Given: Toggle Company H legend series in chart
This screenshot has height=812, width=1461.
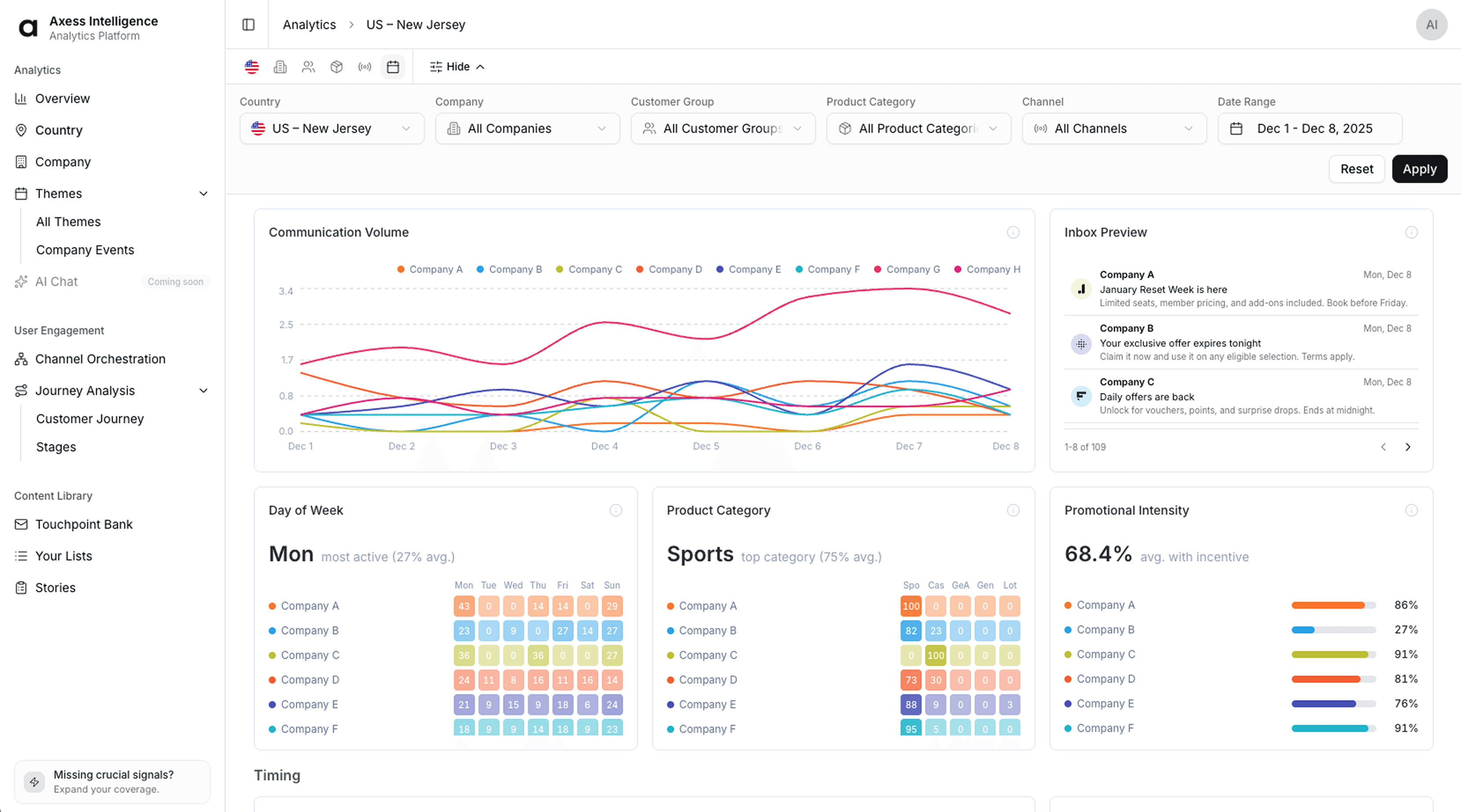Looking at the screenshot, I should (x=987, y=269).
